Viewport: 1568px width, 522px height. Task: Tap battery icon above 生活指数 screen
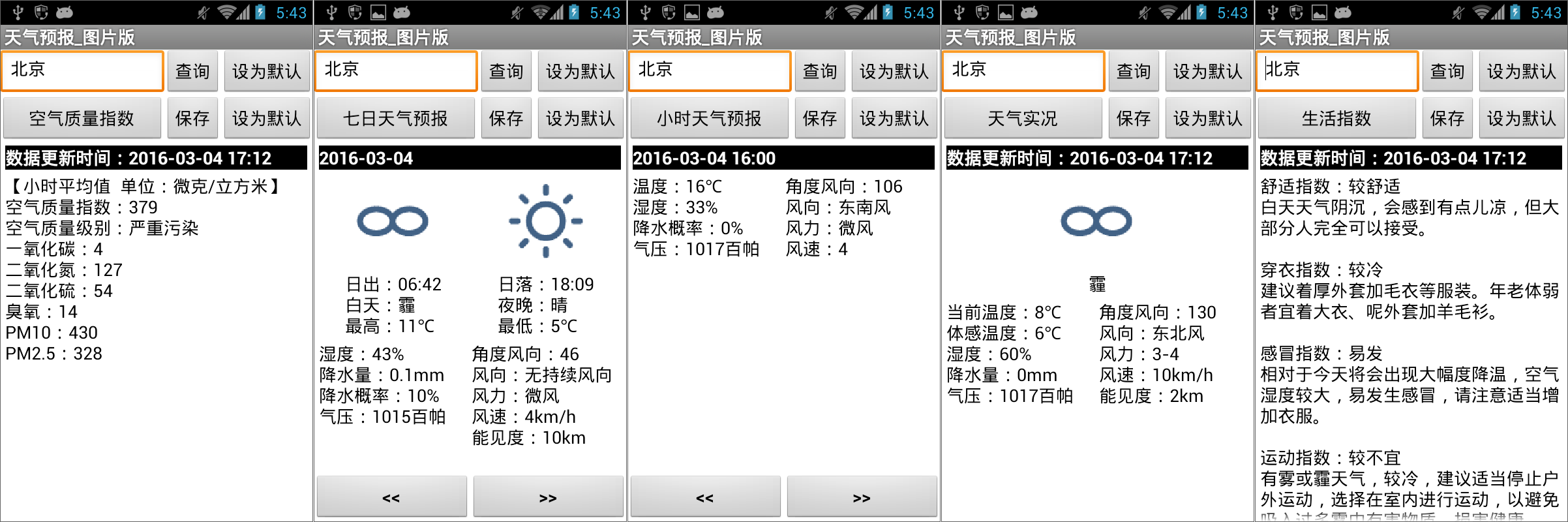click(1515, 12)
